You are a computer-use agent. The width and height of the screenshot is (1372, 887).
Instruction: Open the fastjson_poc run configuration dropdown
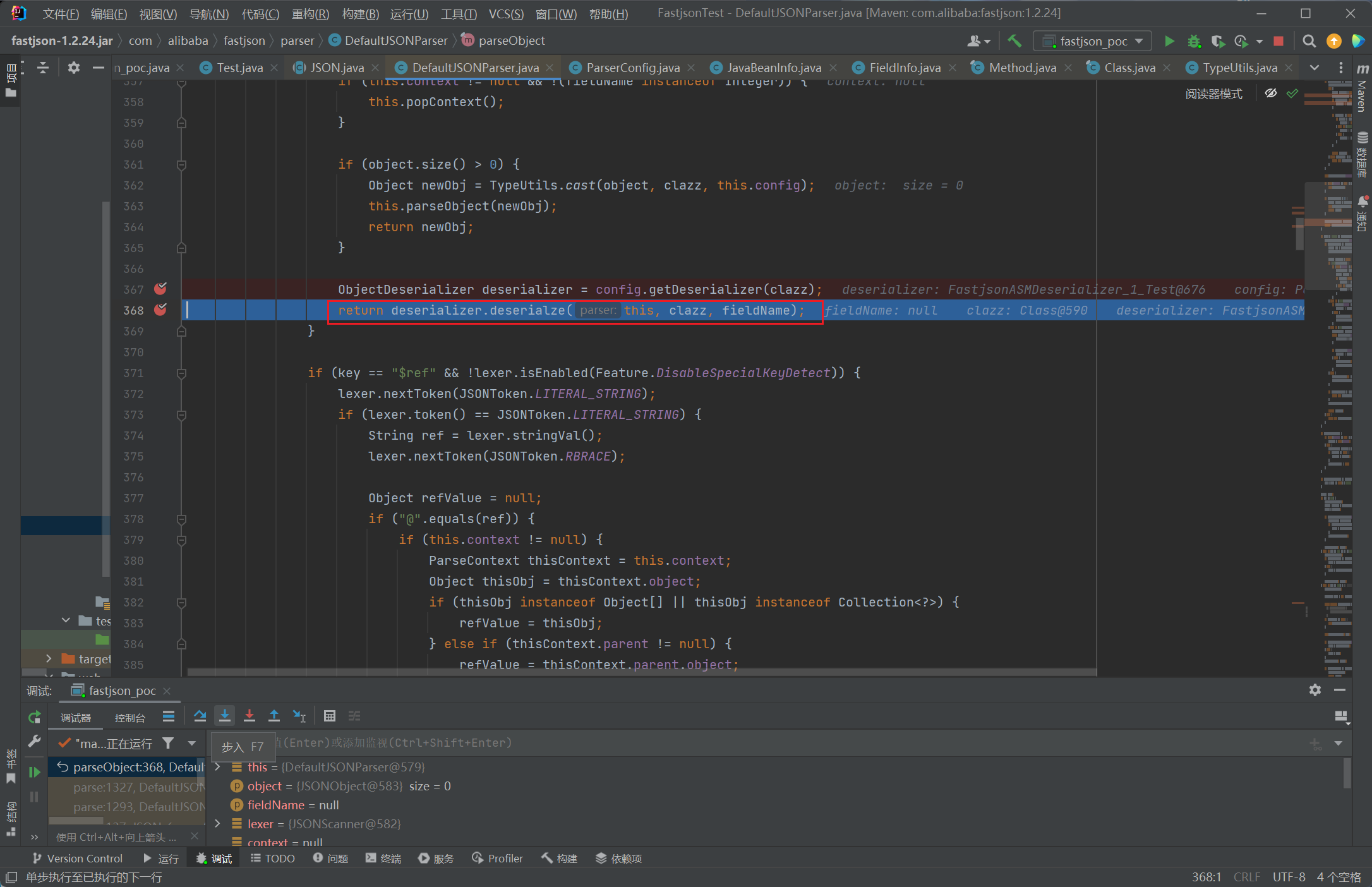(x=1093, y=41)
